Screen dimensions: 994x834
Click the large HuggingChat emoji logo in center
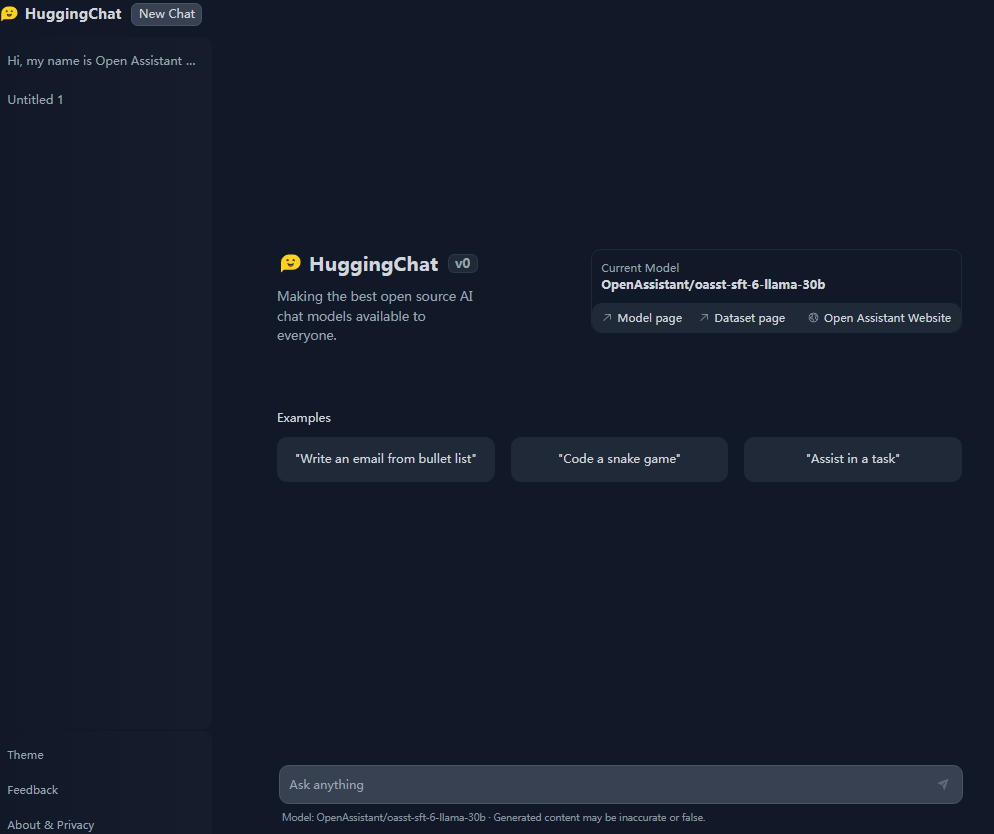(x=290, y=263)
